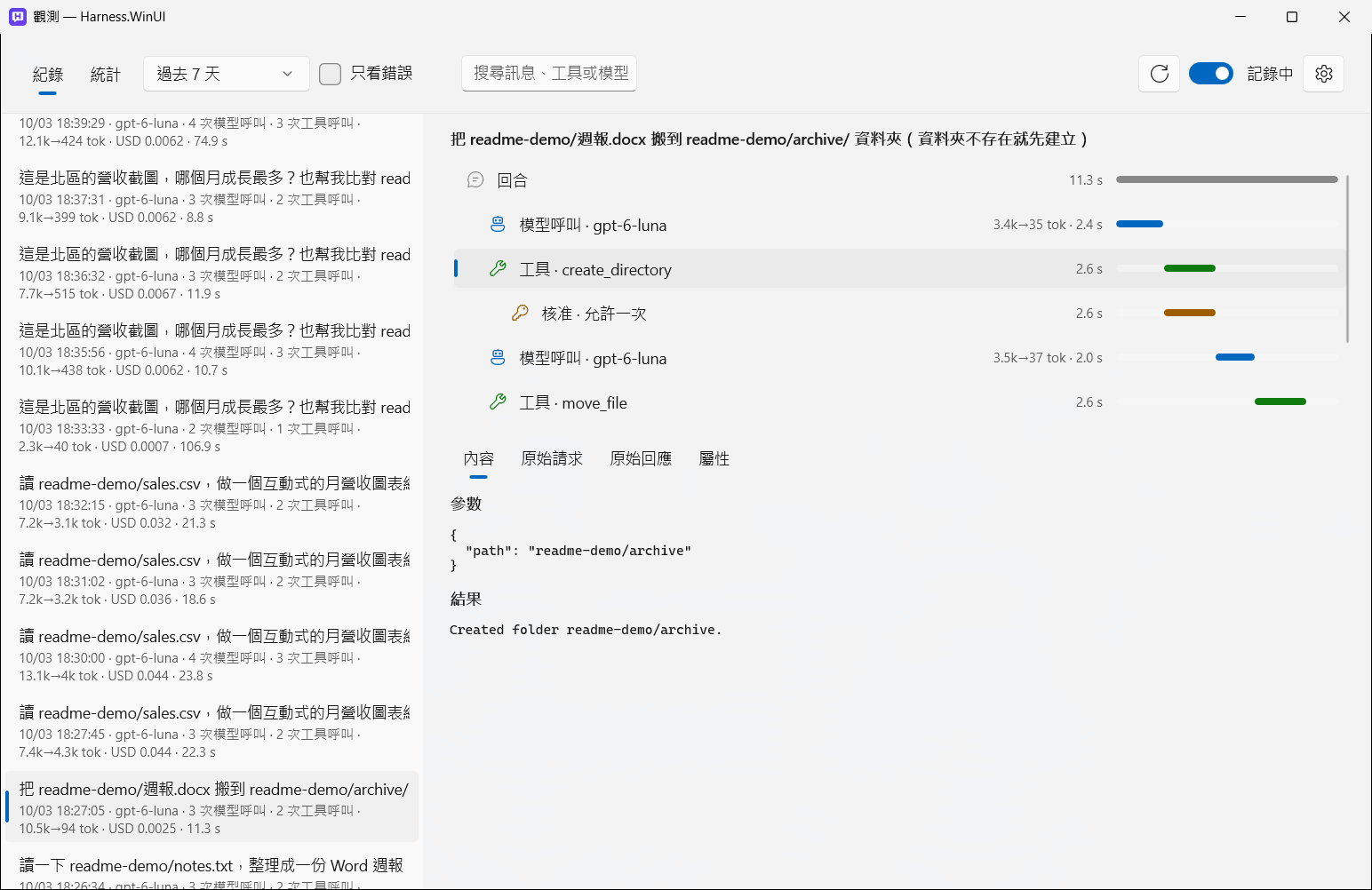Open the 原始回應 tab
The width and height of the screenshot is (1372, 890).
pyautogui.click(x=641, y=458)
